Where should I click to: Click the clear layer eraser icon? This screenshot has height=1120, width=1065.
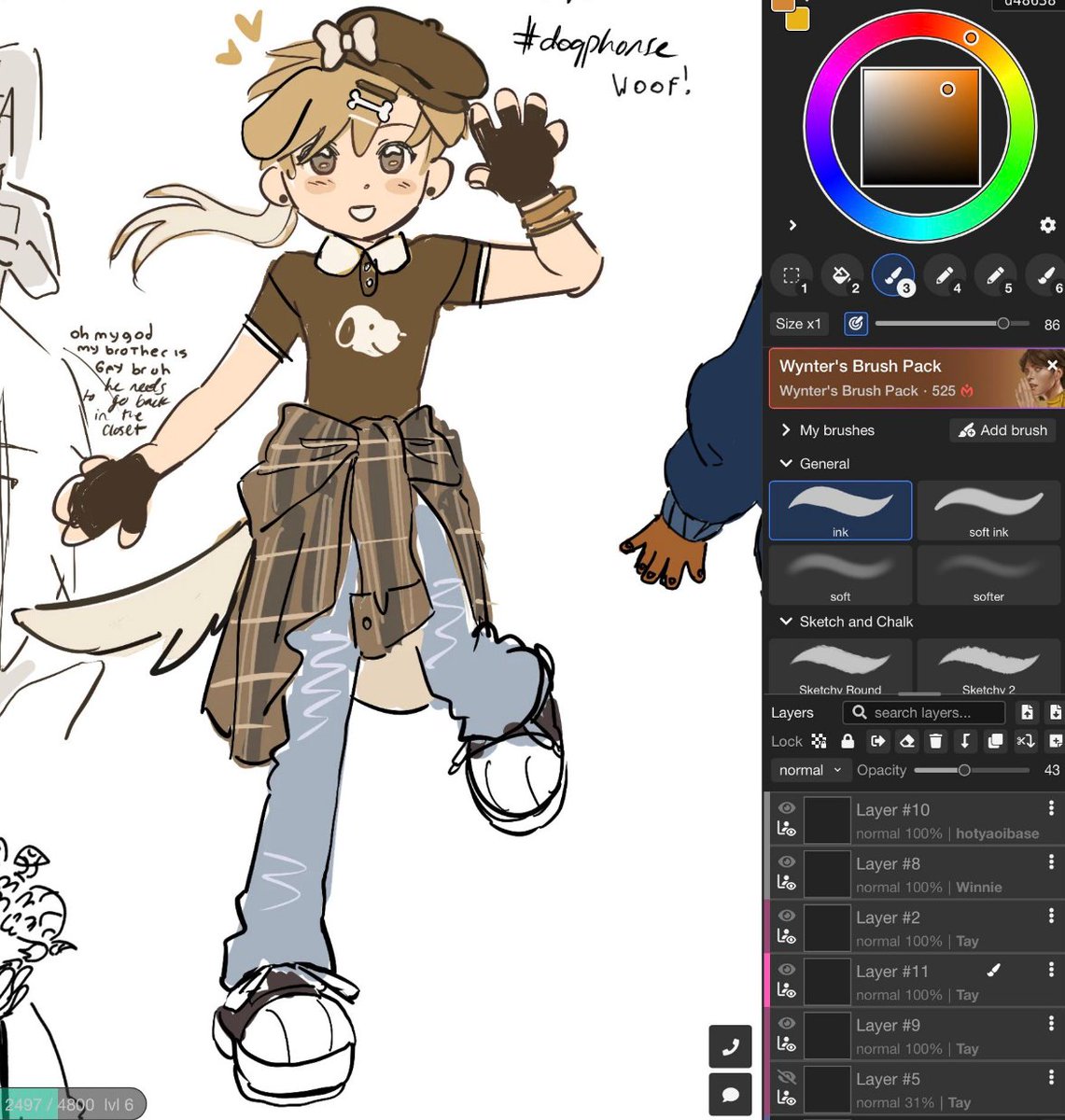tap(906, 741)
